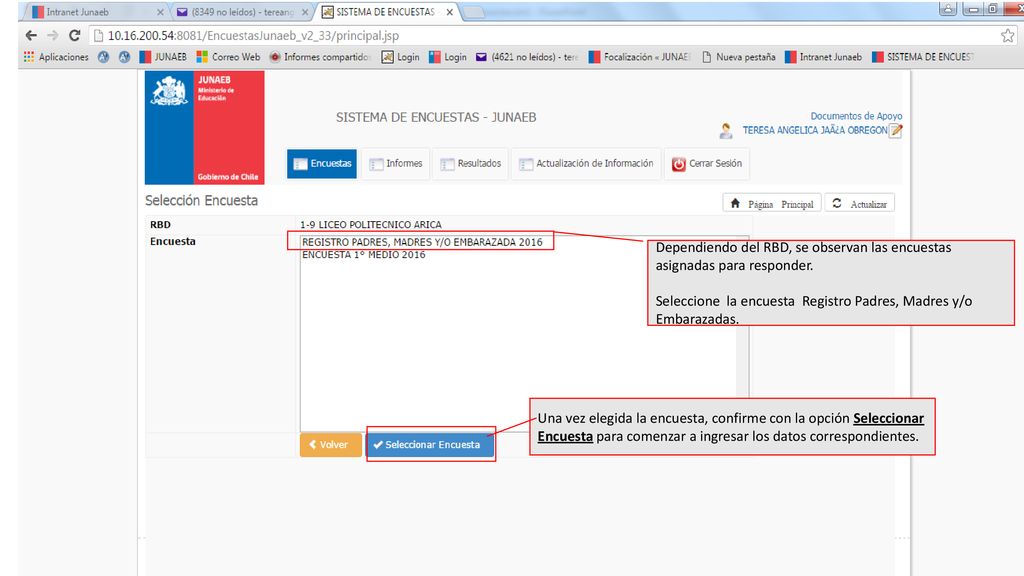Screen dimensions: 1024x576
Task: Open the Documentos de Apoyo link
Action: (x=856, y=116)
